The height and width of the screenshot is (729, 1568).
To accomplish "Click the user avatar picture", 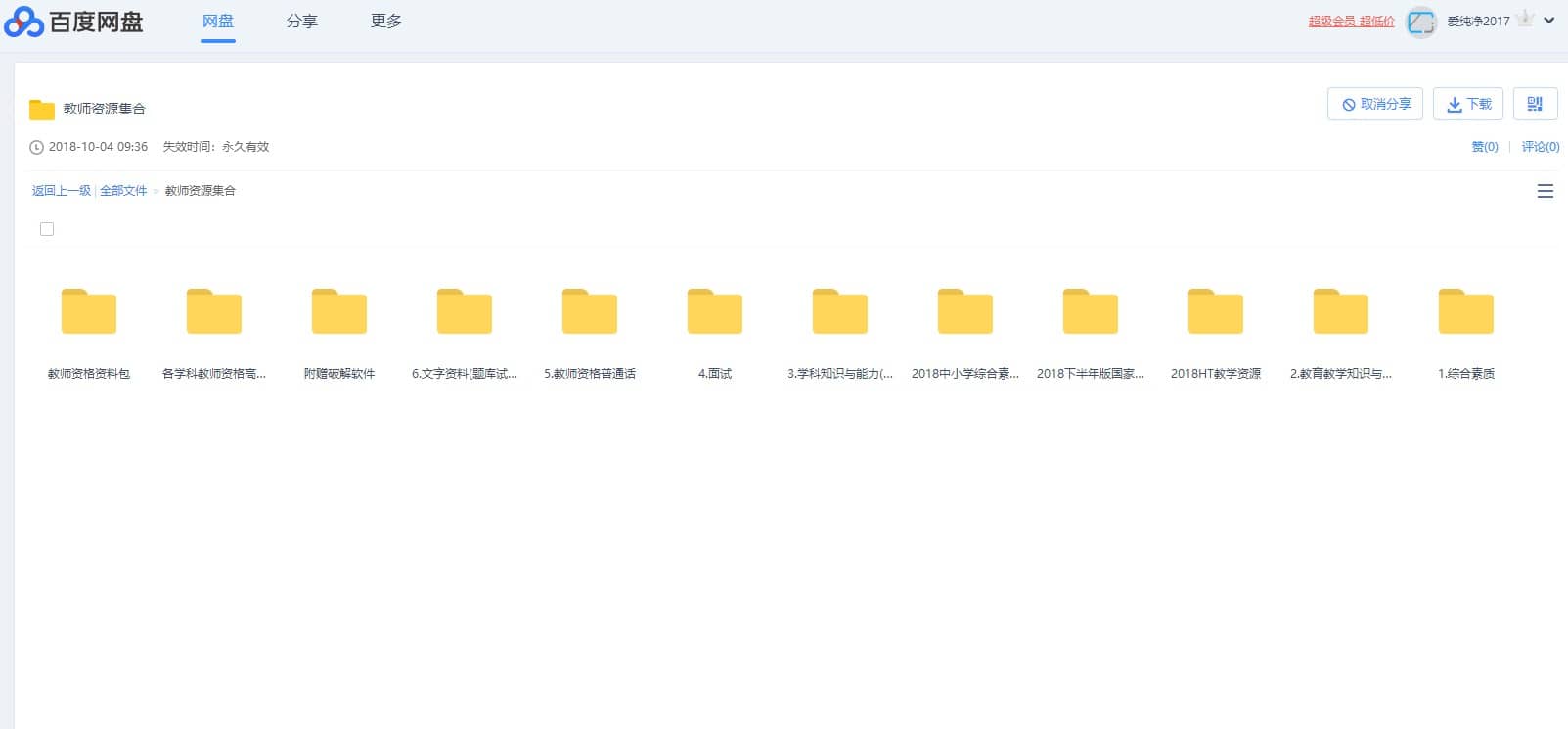I will [x=1420, y=22].
